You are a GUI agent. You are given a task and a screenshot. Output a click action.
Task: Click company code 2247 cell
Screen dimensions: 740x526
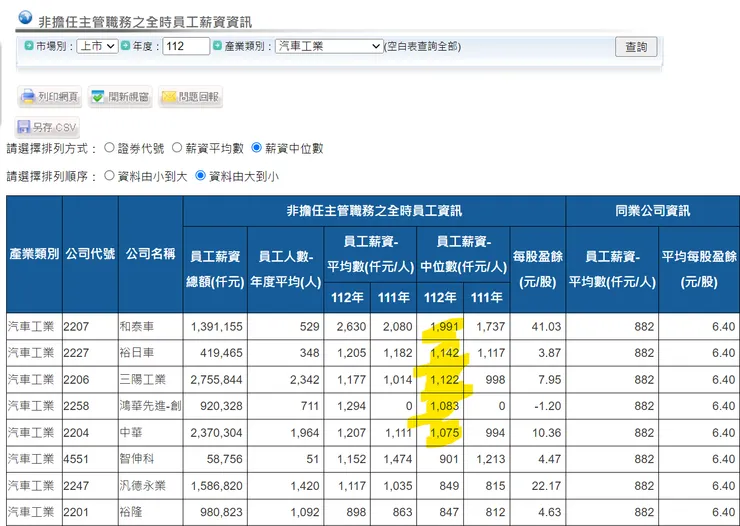click(90, 485)
